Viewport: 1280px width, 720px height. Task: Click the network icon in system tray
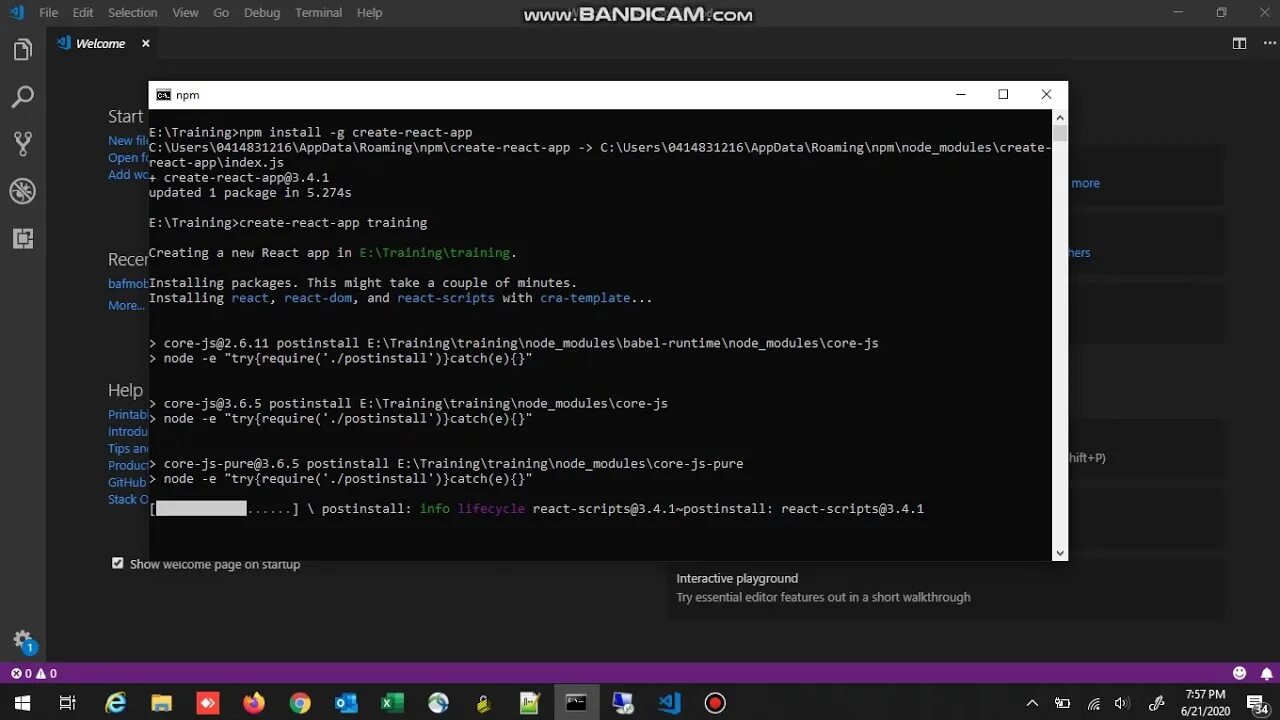pos(1094,703)
